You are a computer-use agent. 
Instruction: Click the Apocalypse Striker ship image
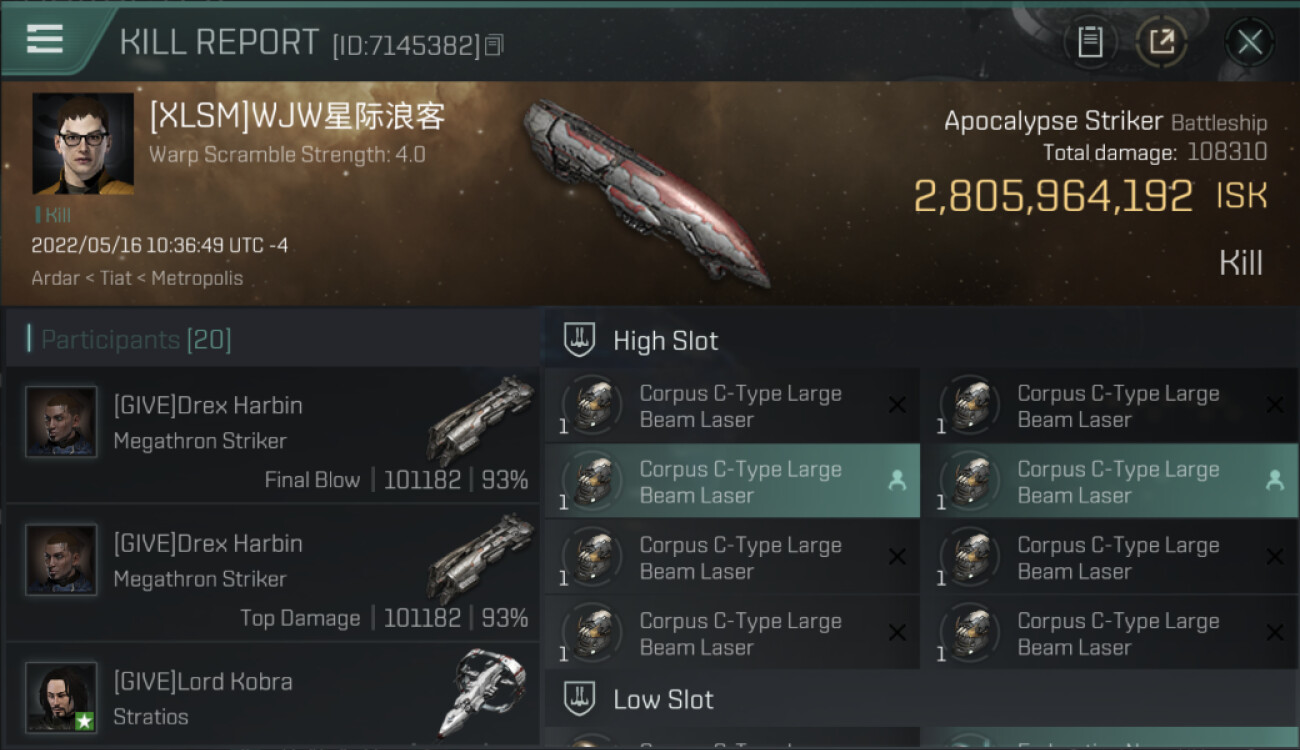point(647,190)
